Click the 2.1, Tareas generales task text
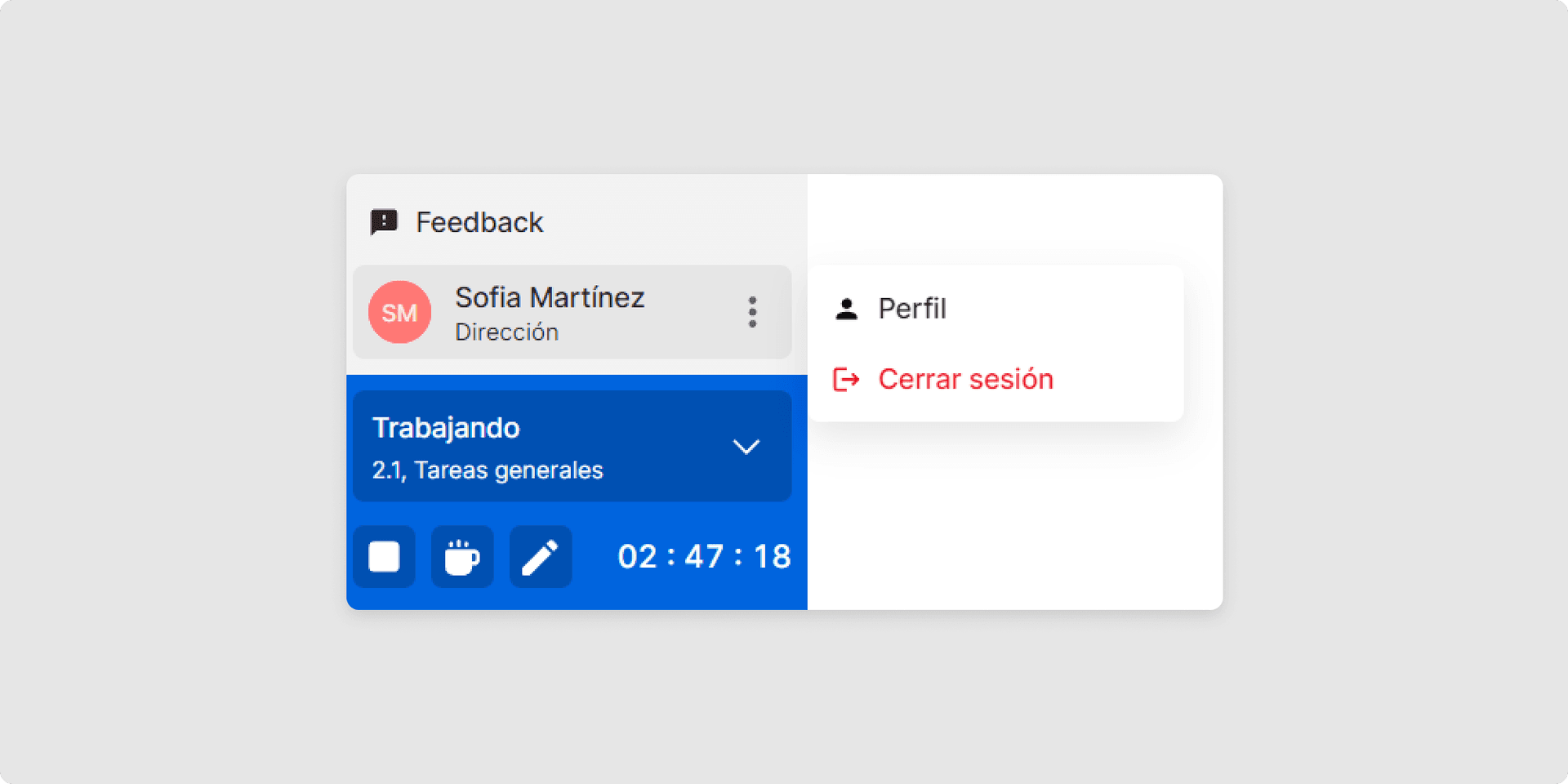 coord(488,470)
